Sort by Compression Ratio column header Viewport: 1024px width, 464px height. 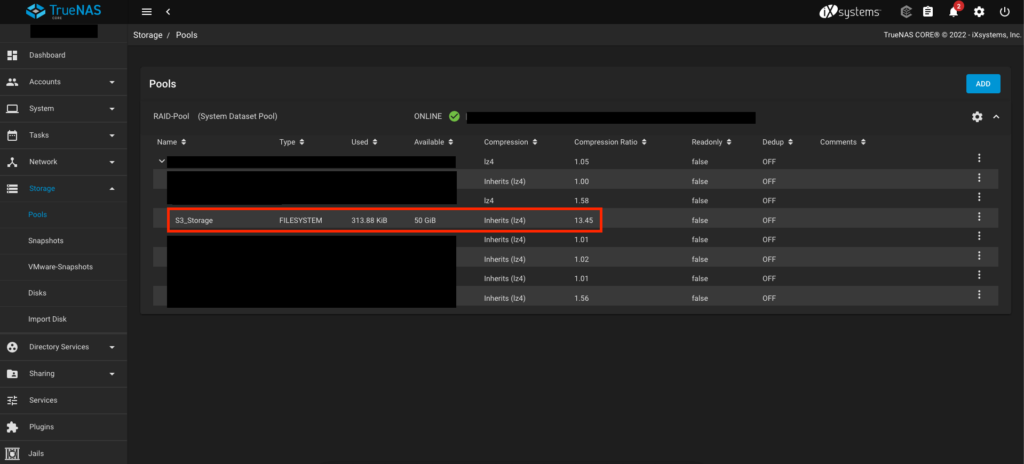(x=611, y=142)
